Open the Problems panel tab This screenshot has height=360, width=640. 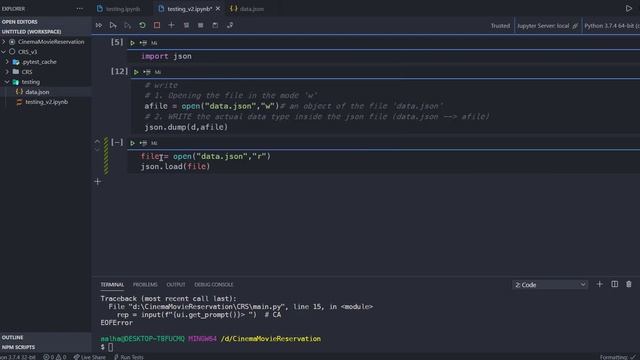pos(145,284)
